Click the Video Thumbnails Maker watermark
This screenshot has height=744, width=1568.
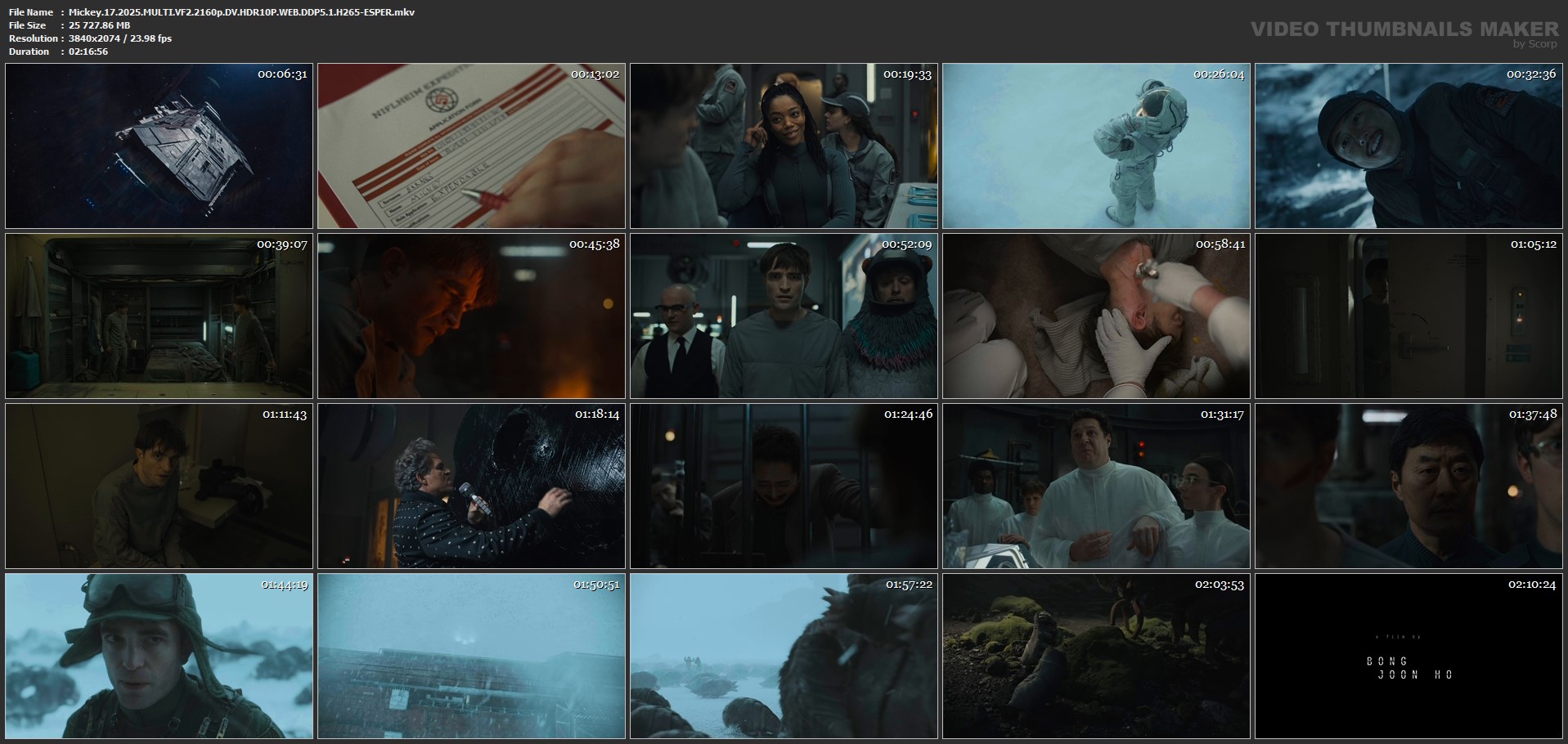(x=1404, y=30)
